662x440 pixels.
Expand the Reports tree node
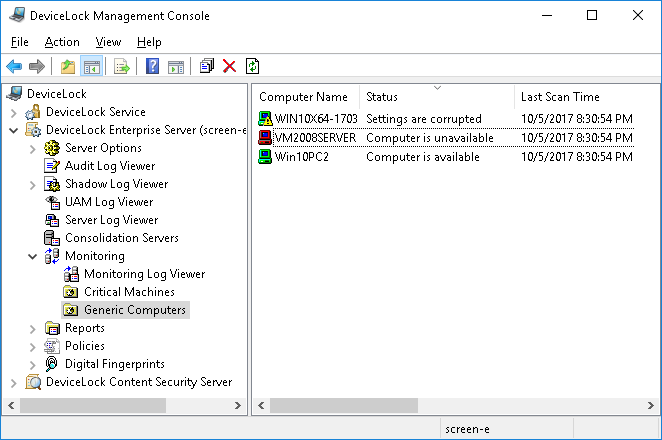pyautogui.click(x=32, y=328)
